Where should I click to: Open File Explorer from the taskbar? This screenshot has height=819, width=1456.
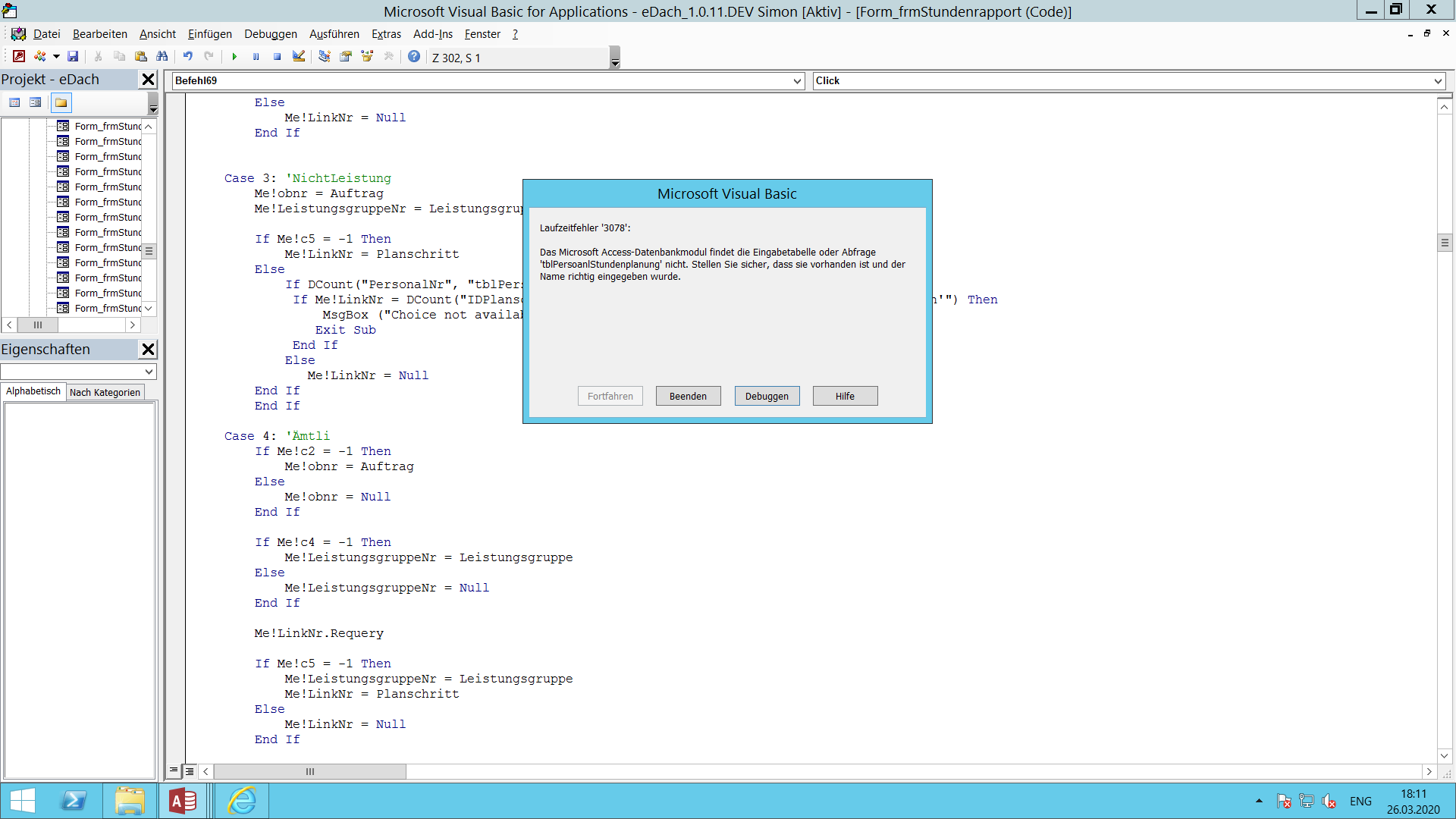[130, 801]
